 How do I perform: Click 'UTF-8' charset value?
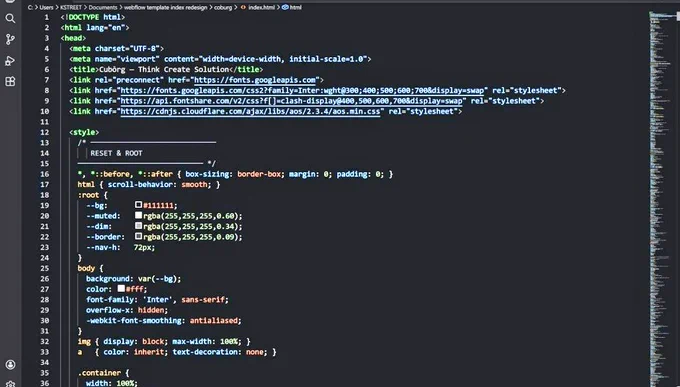(144, 49)
